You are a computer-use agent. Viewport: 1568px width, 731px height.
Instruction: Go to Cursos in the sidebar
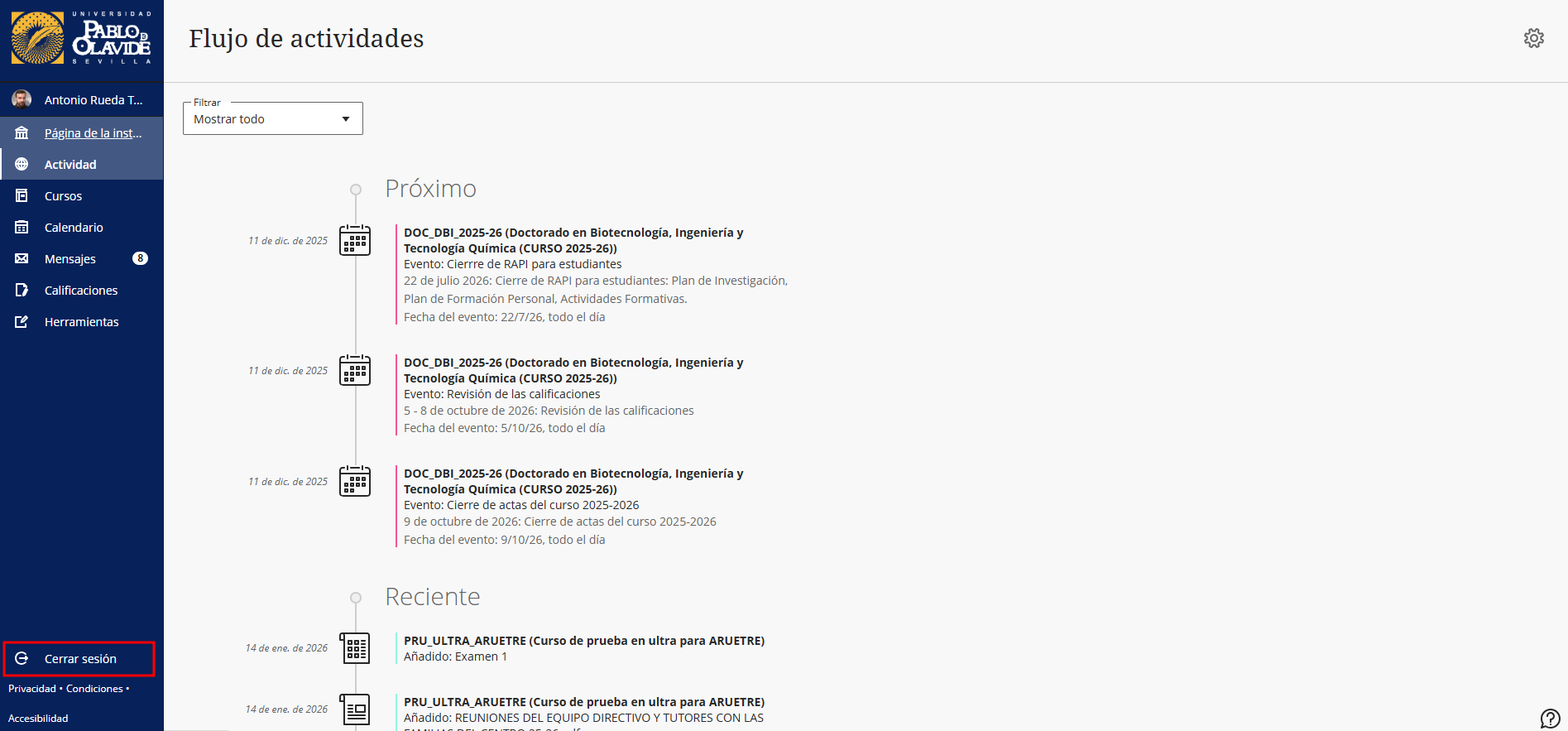point(63,196)
